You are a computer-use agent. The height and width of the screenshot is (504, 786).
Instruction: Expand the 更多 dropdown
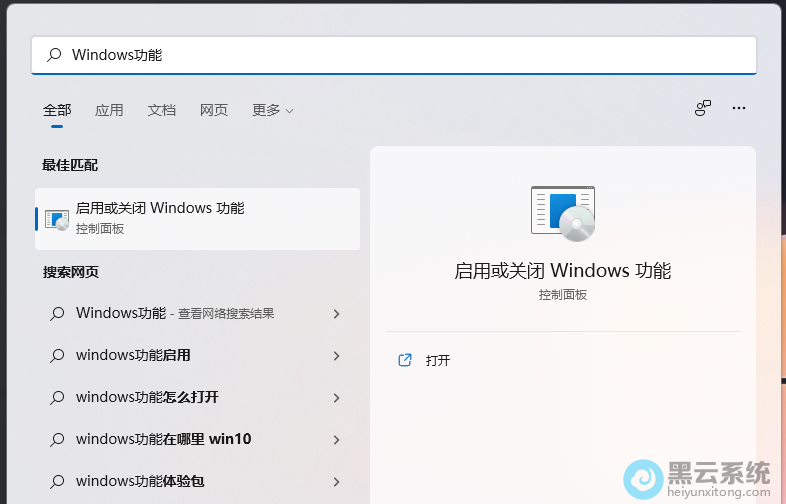272,110
